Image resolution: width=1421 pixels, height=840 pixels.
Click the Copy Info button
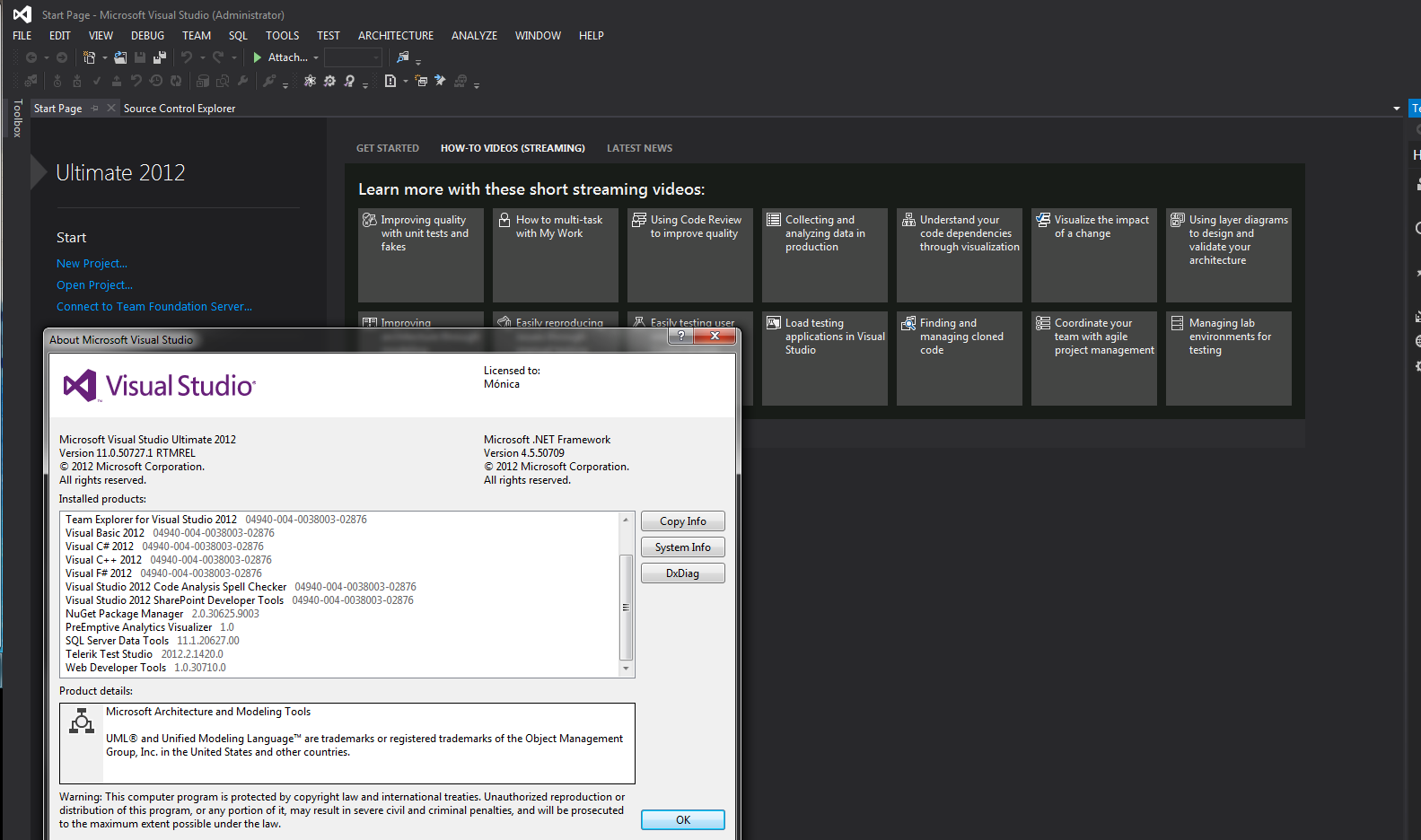[x=683, y=521]
